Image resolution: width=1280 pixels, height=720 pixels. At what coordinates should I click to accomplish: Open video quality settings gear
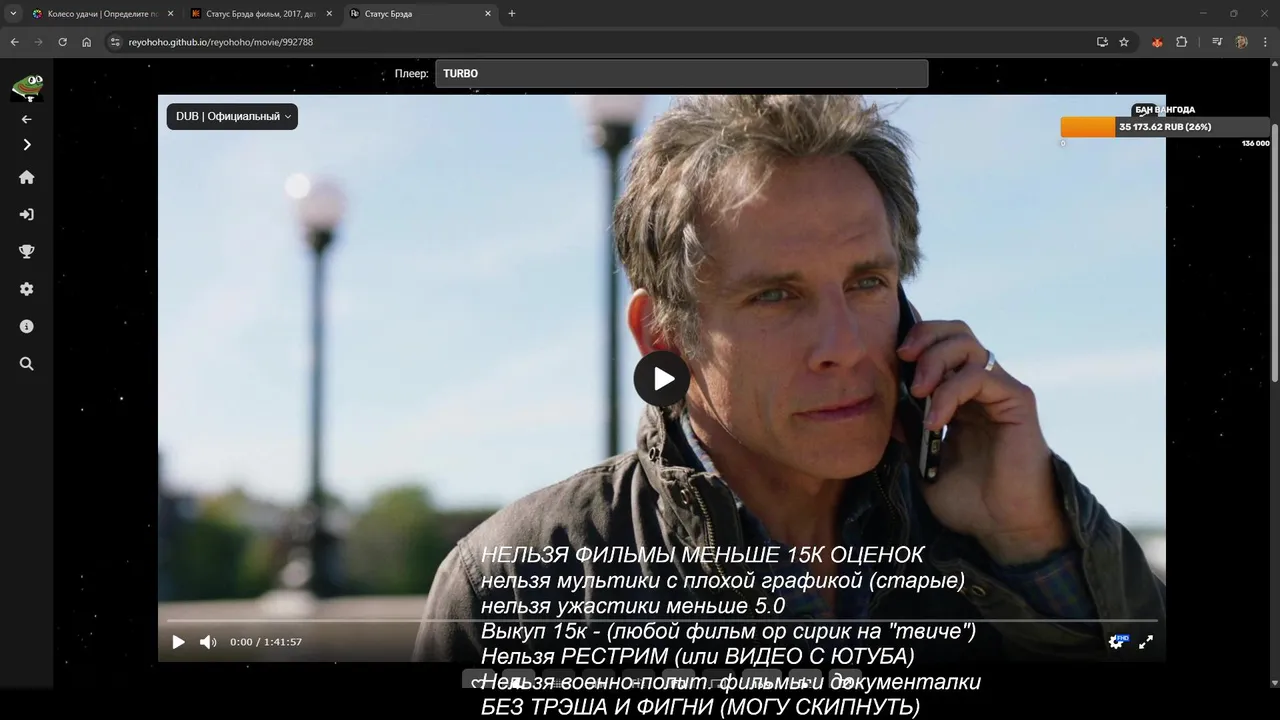coord(1116,642)
